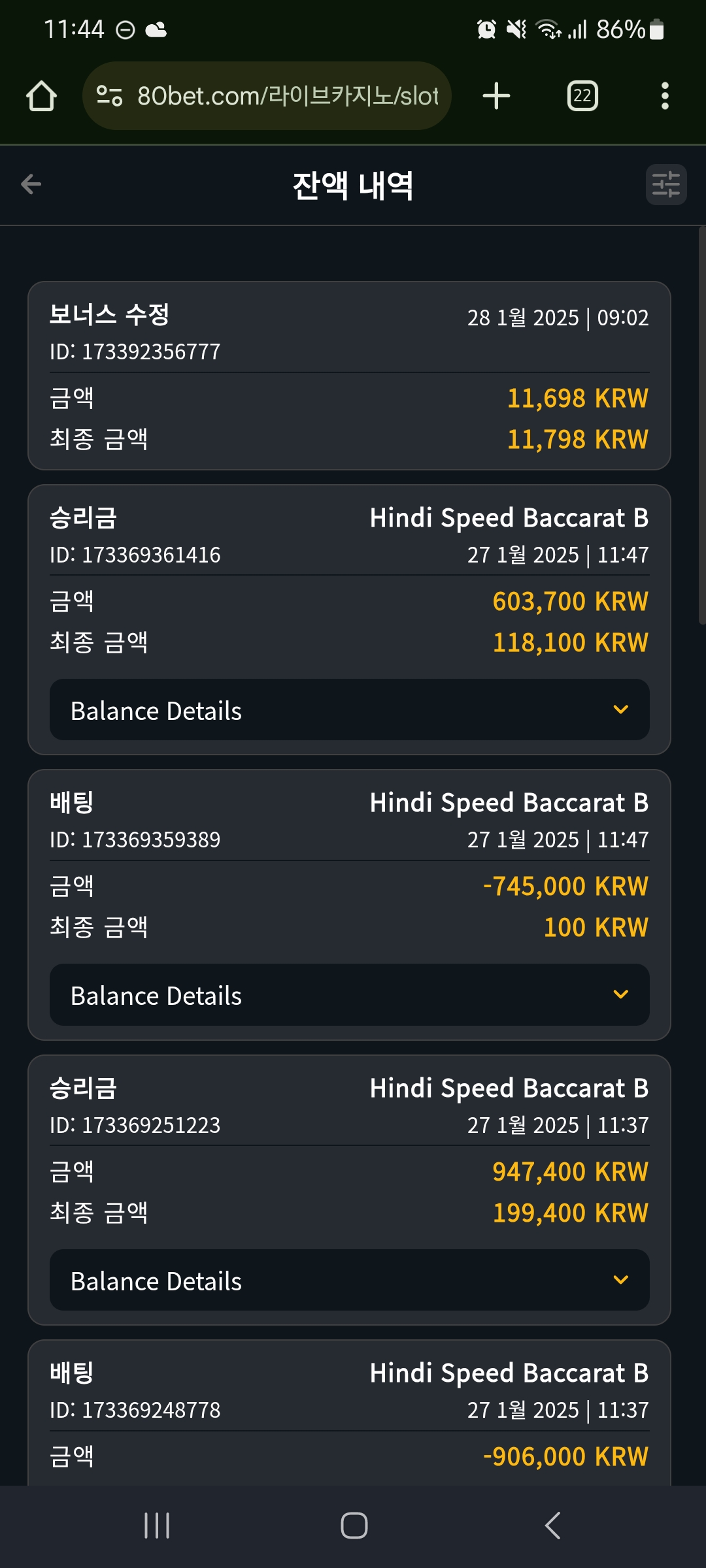This screenshot has width=706, height=1568.
Task: Click Hindi Speed Baccarat B on -745,000 bet
Action: pos(509,803)
